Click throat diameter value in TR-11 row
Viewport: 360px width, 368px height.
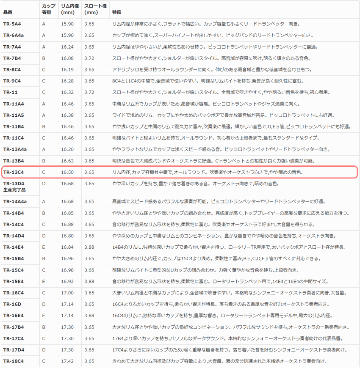pos(89,92)
